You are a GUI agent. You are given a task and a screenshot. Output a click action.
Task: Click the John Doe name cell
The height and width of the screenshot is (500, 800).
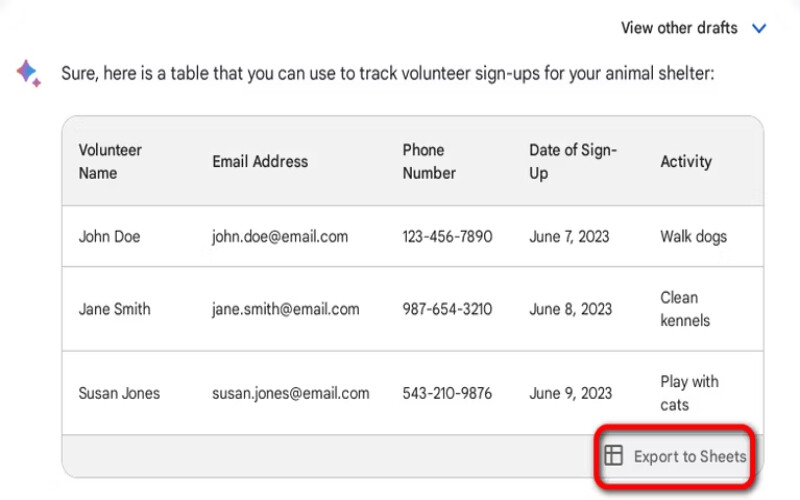click(x=110, y=237)
